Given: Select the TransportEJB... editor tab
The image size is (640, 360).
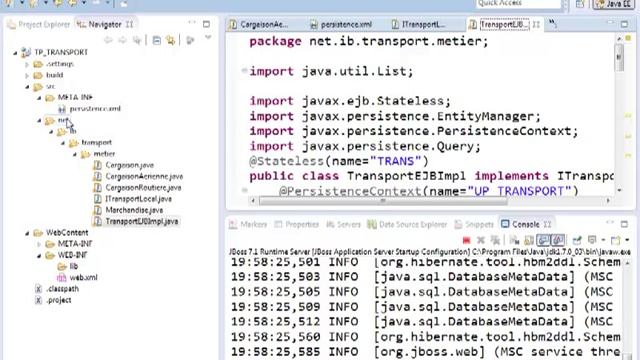Looking at the screenshot, I should (499, 24).
